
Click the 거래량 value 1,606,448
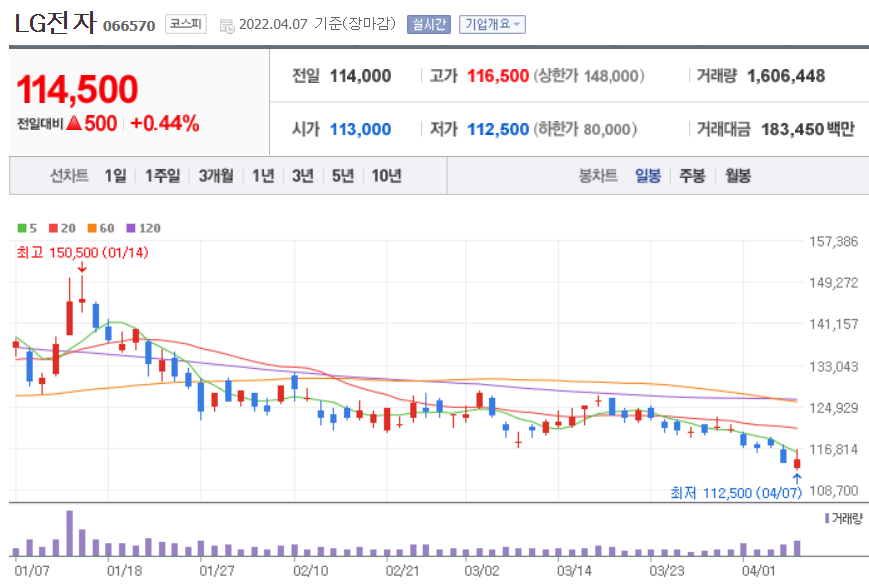[x=786, y=76]
